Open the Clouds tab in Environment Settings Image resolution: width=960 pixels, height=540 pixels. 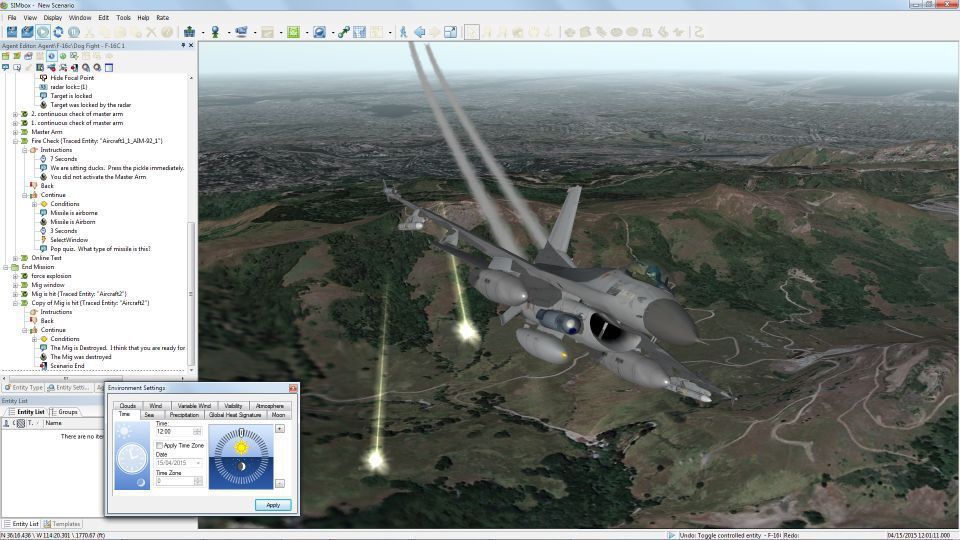coord(127,406)
